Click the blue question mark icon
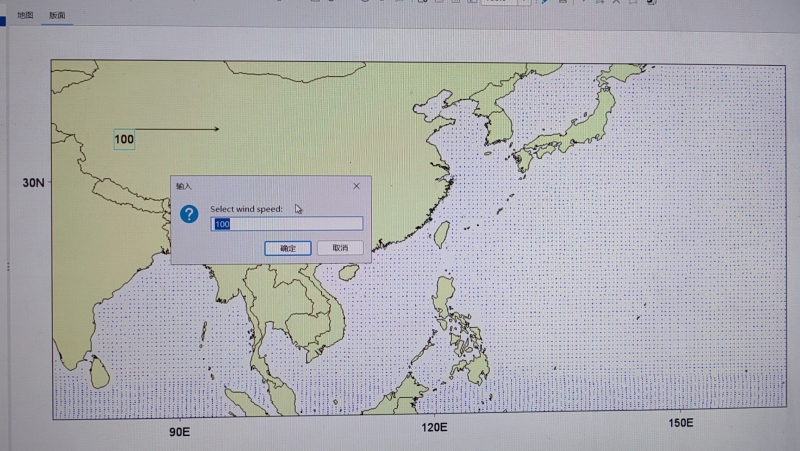The image size is (800, 451). [x=190, y=214]
